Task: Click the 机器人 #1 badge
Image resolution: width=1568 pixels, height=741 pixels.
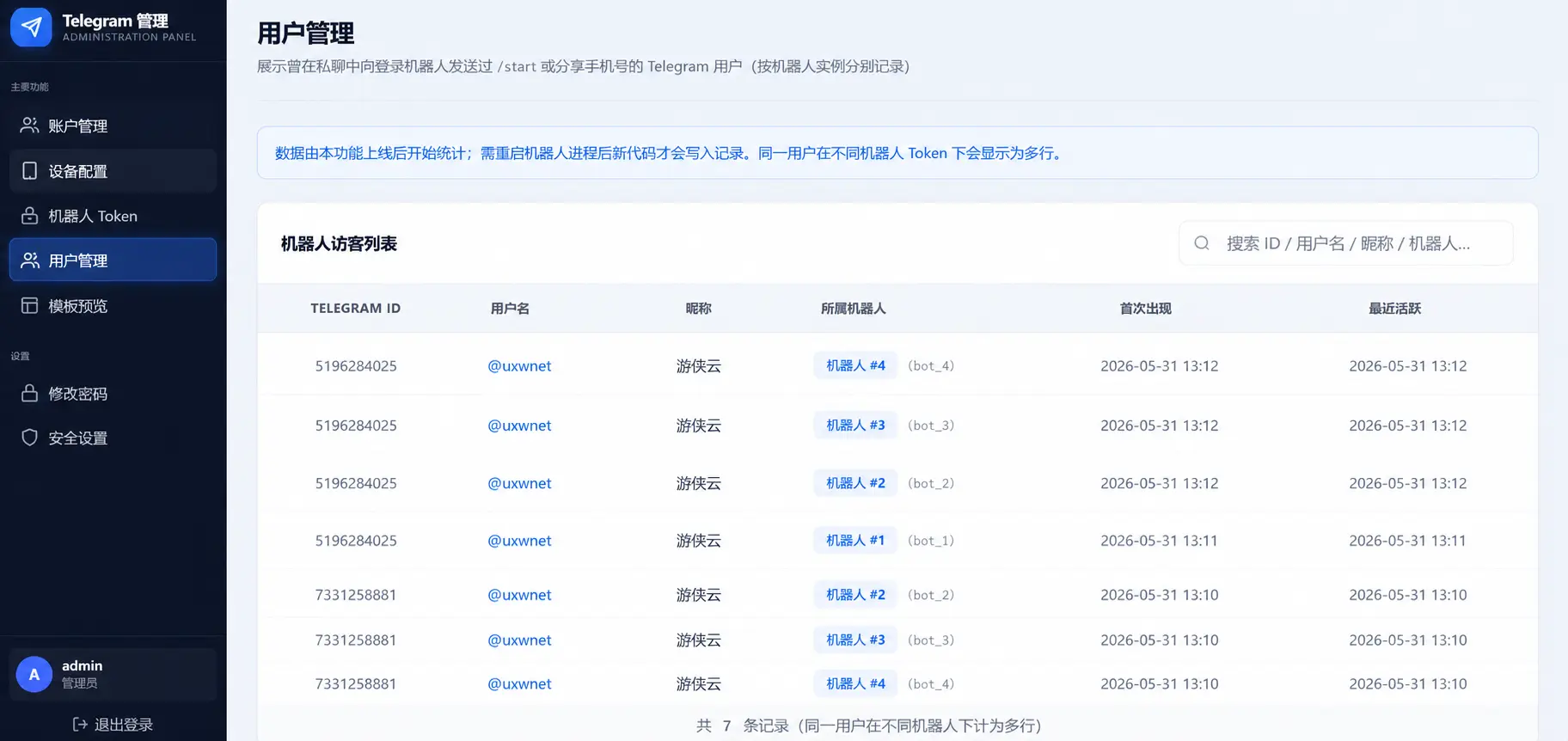Action: click(855, 540)
